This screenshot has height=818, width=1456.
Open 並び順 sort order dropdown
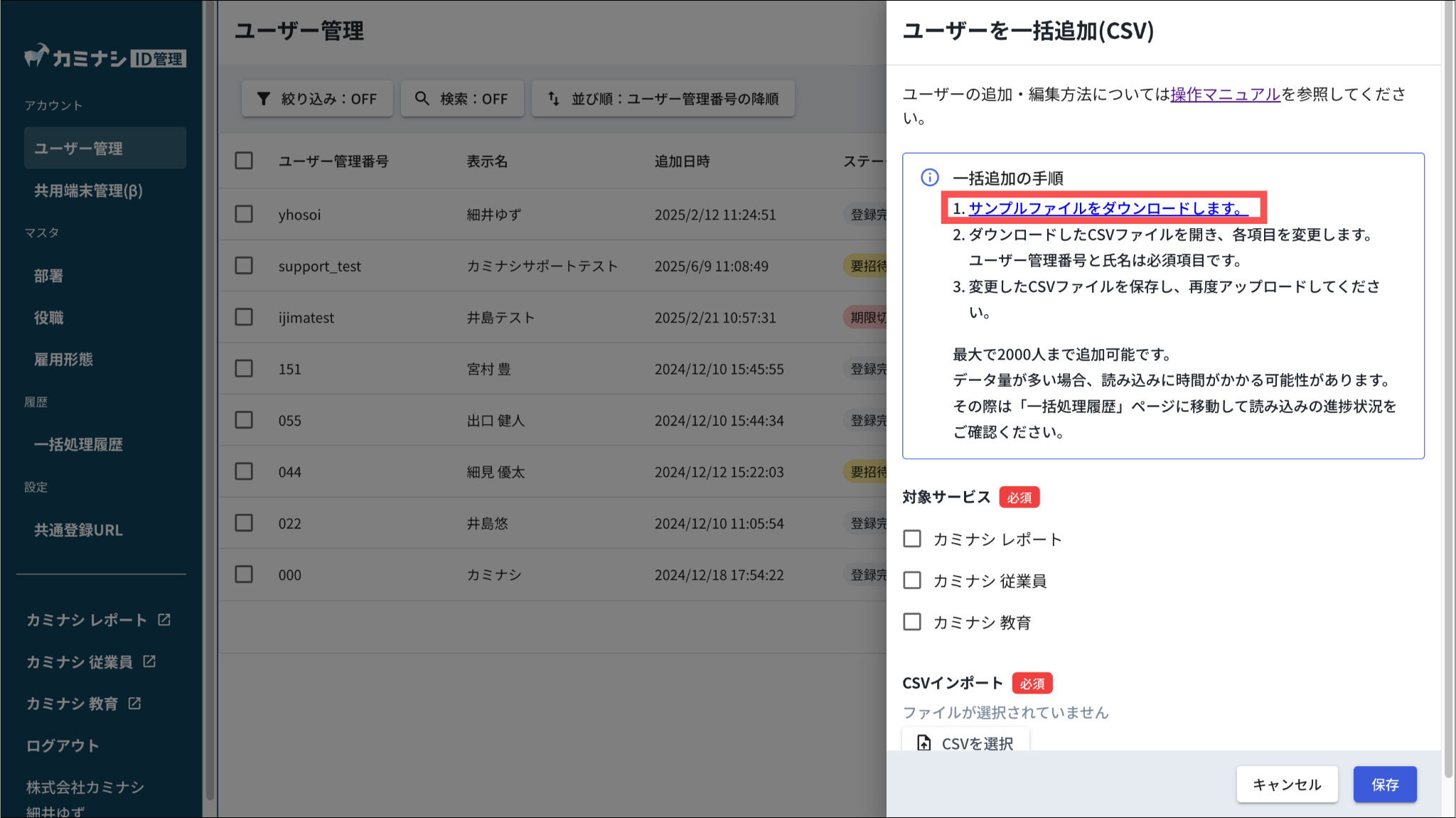663,99
